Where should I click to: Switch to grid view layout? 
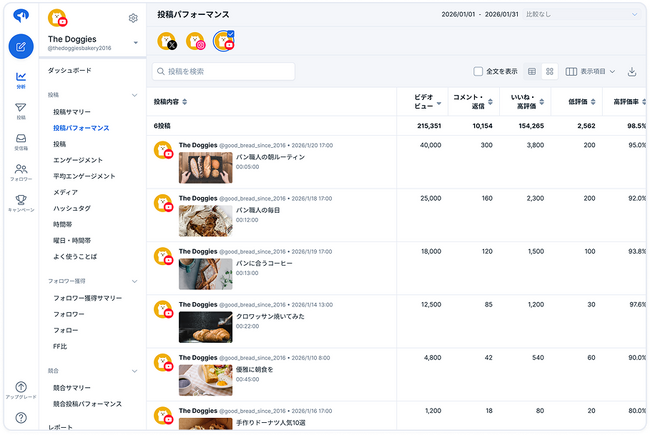[549, 72]
